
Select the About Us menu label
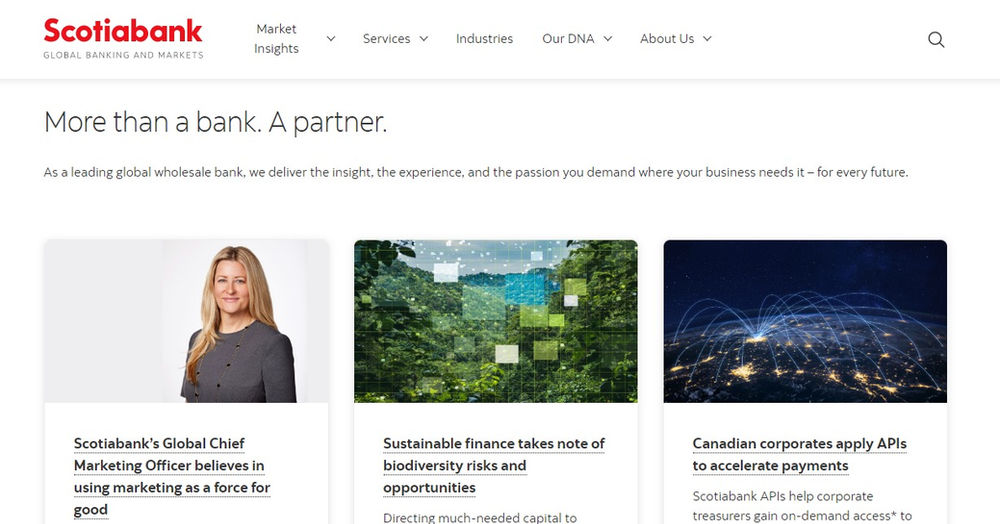666,39
